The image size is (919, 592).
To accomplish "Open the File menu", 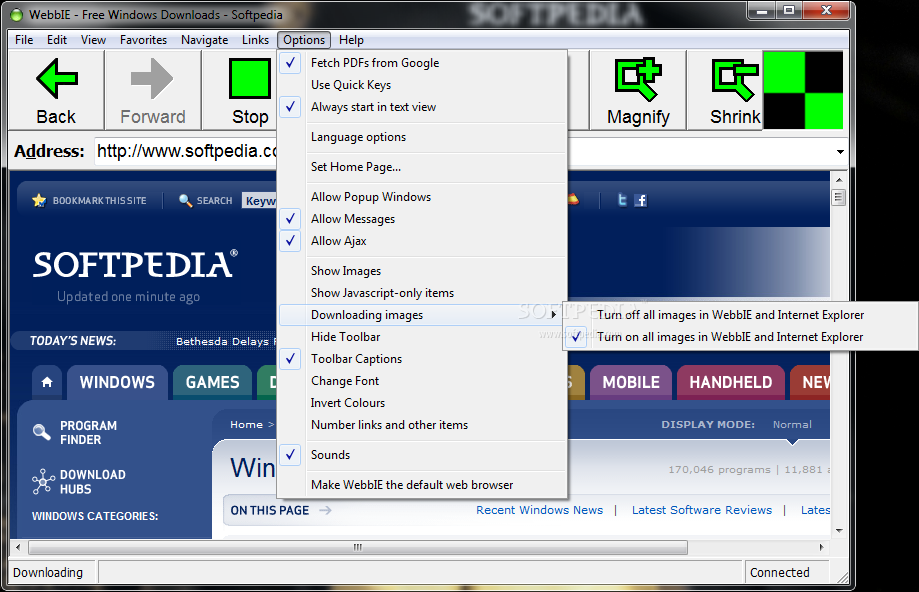I will pyautogui.click(x=24, y=40).
